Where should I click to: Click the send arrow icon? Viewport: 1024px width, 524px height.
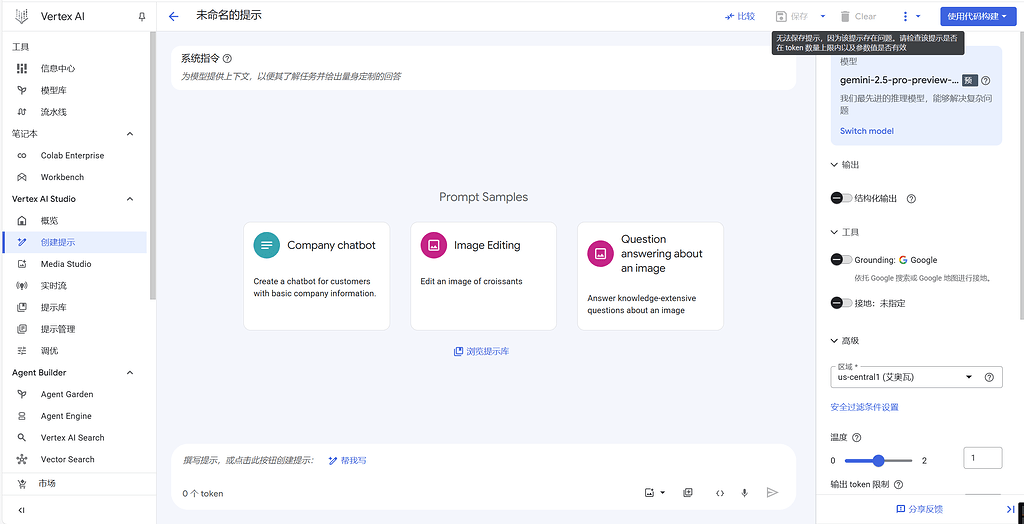click(773, 492)
